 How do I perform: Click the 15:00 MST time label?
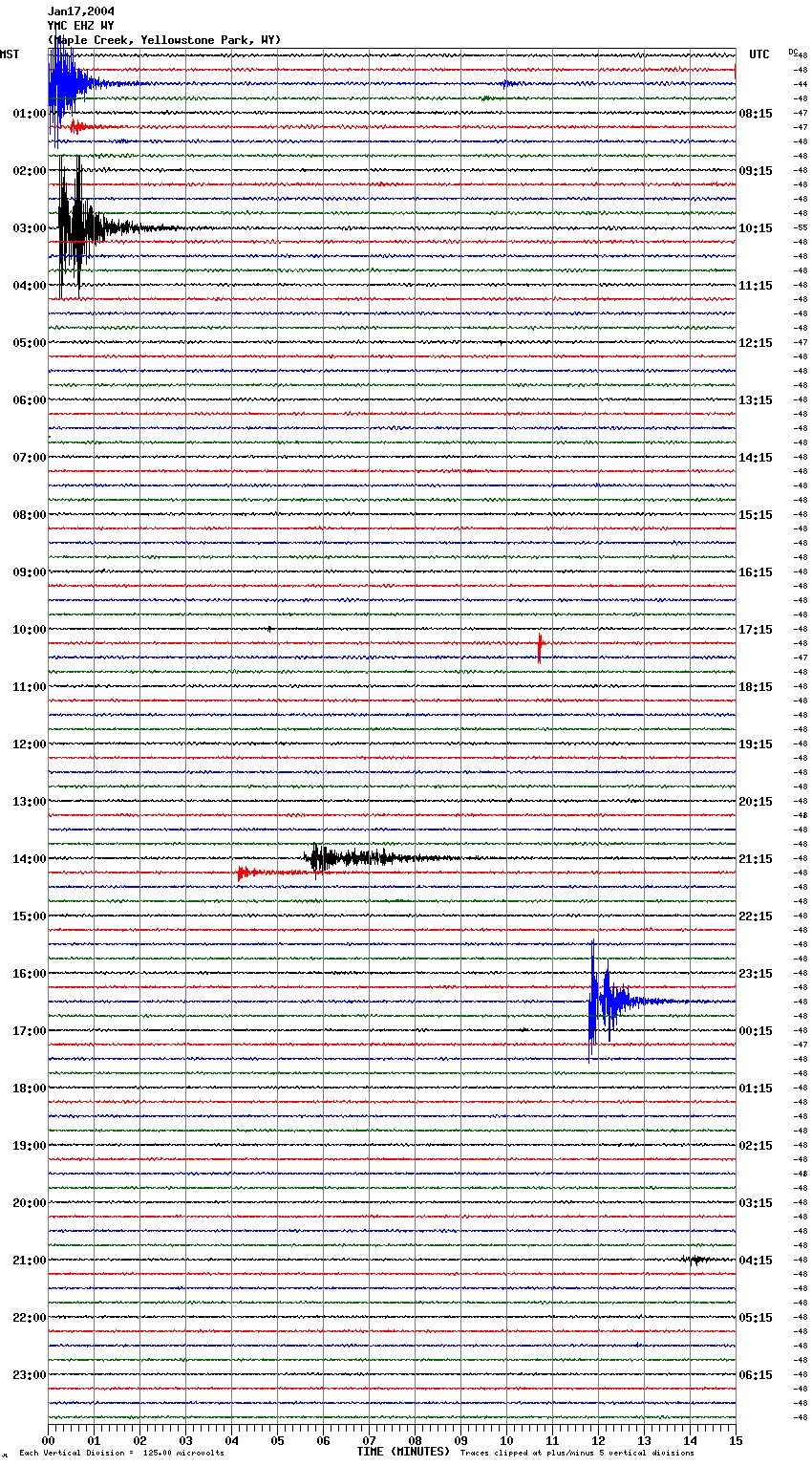tap(30, 916)
